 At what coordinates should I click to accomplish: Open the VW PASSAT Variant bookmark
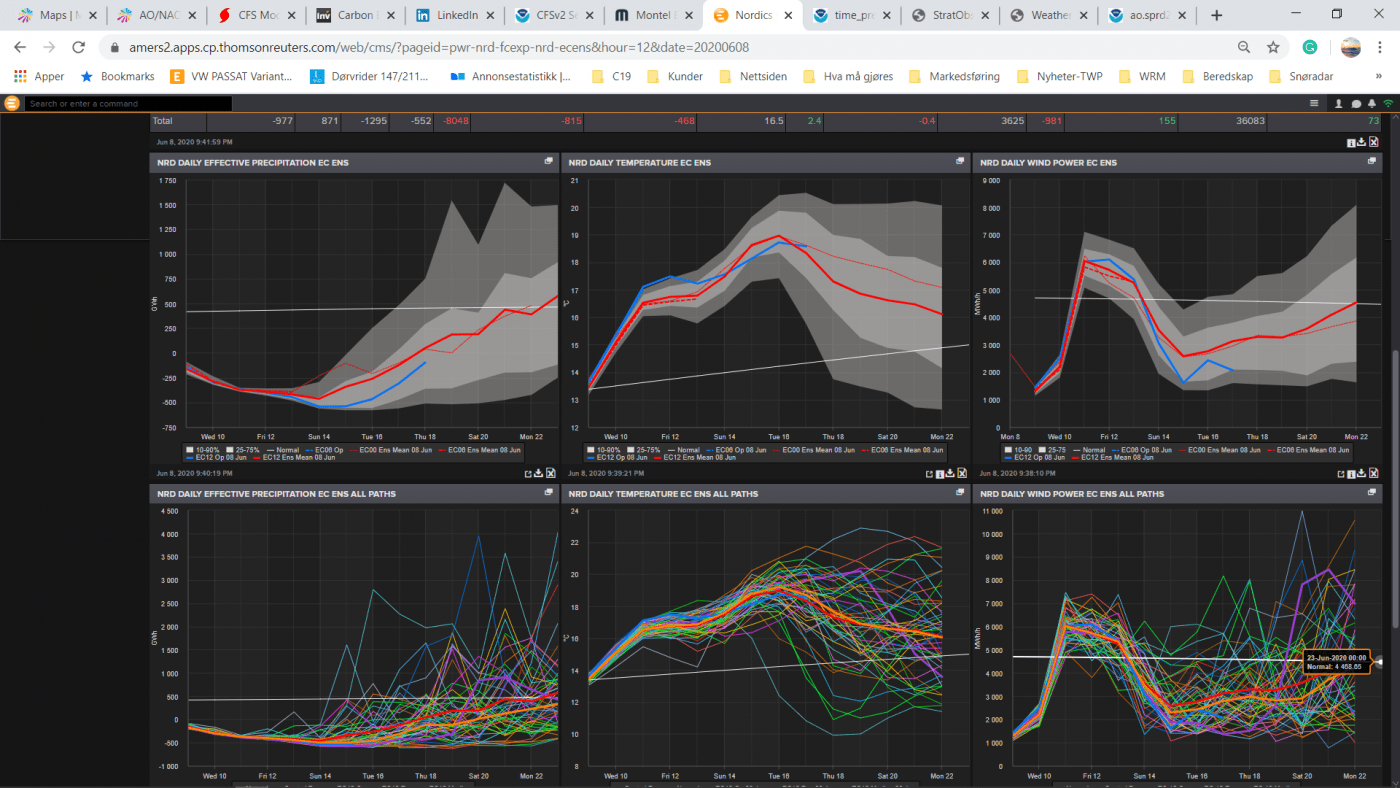tap(231, 76)
